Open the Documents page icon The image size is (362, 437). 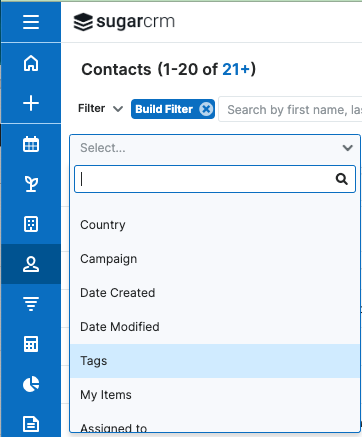(x=31, y=424)
